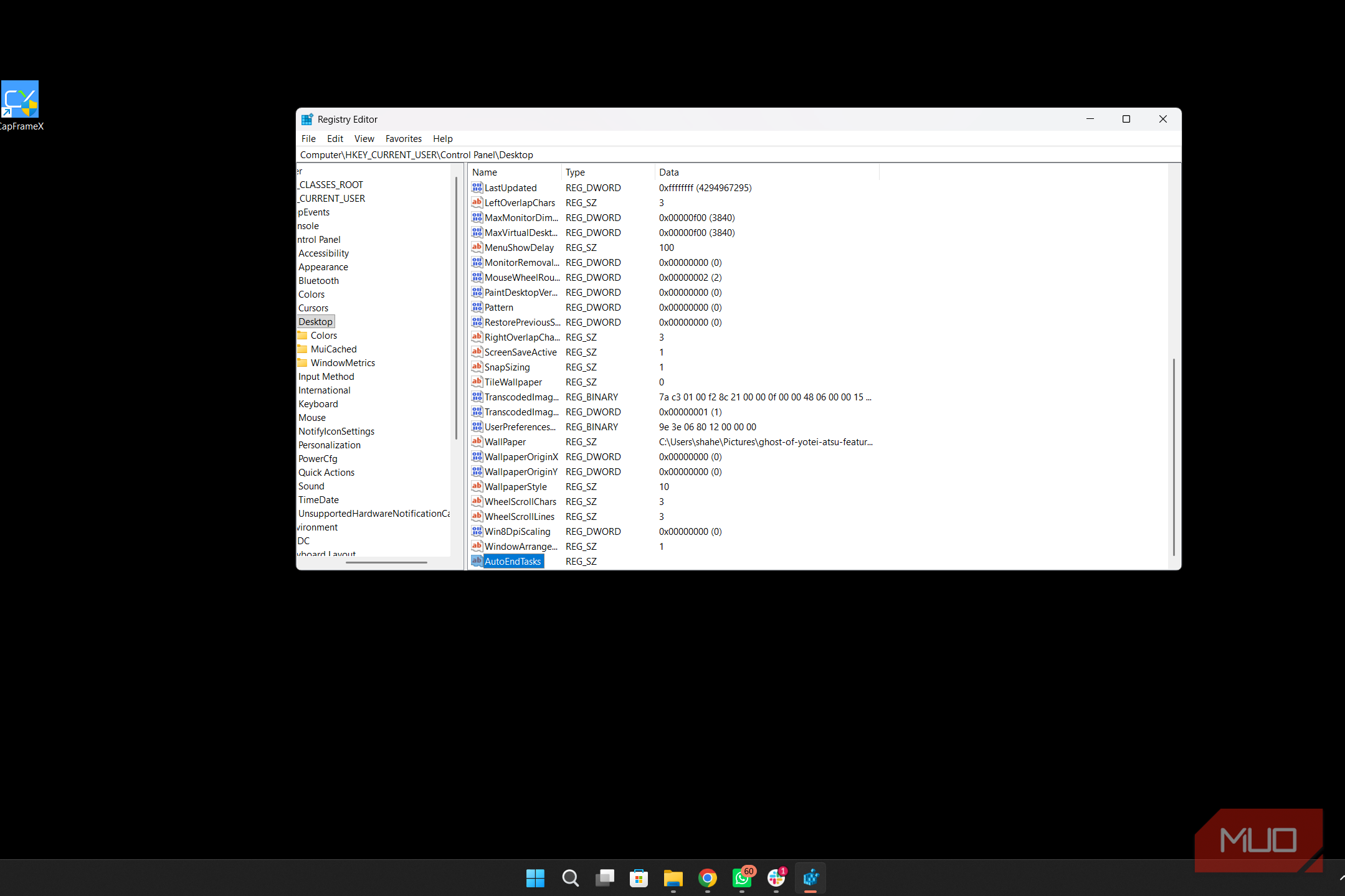Image resolution: width=1345 pixels, height=896 pixels.
Task: Click the PaintDesktopVer value icon
Action: click(x=477, y=292)
